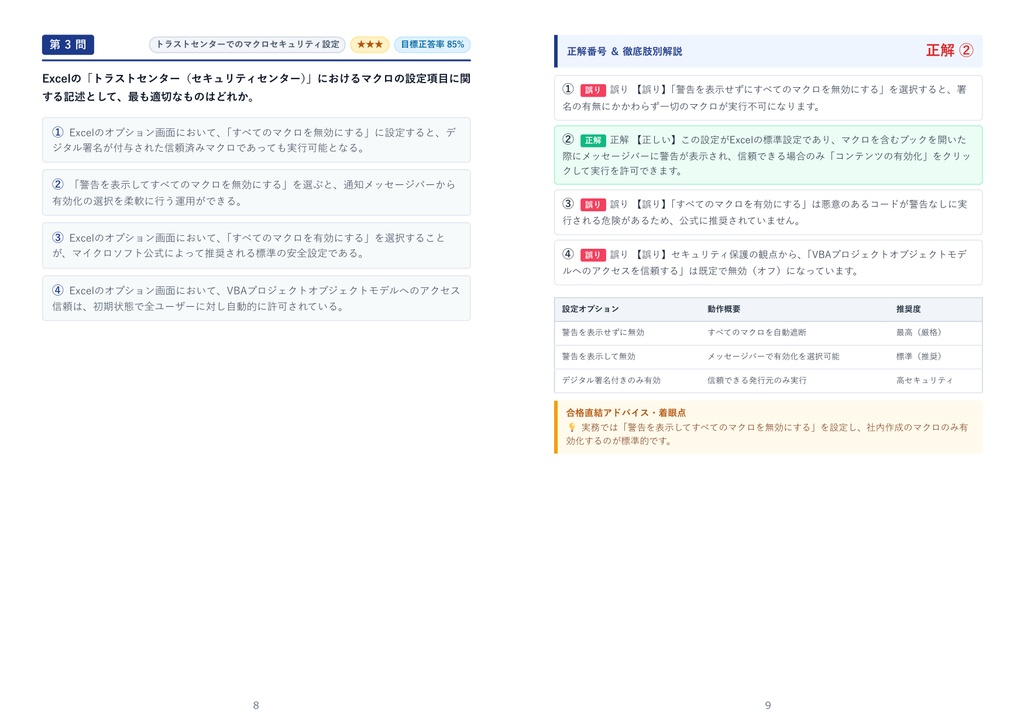Click the red 誤り badge in explanation ③
The height and width of the screenshot is (727, 1024).
click(593, 204)
